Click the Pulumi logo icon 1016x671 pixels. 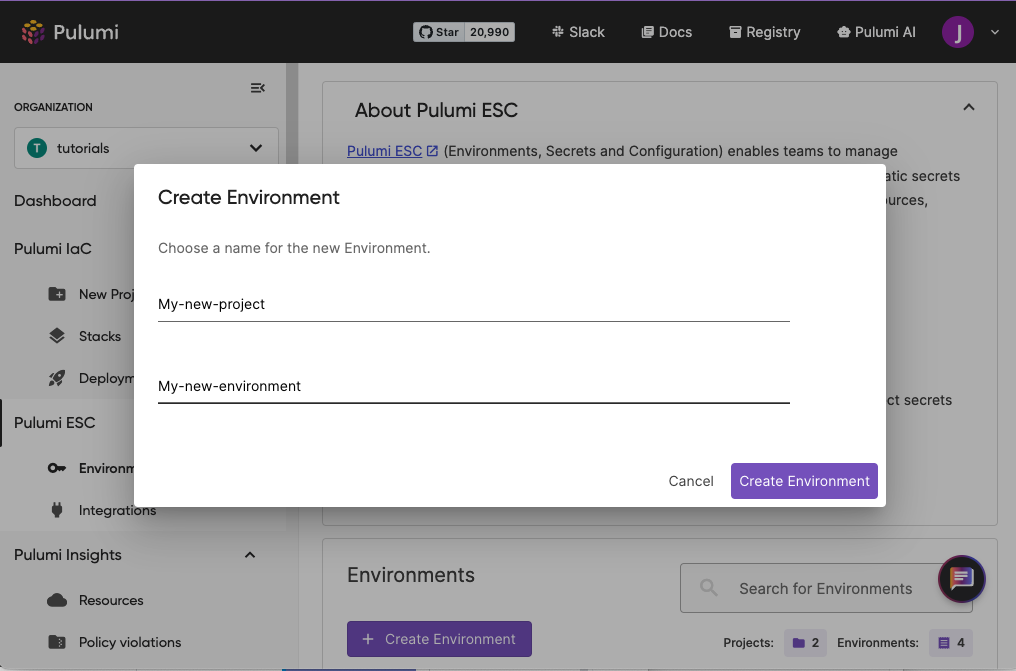click(33, 32)
